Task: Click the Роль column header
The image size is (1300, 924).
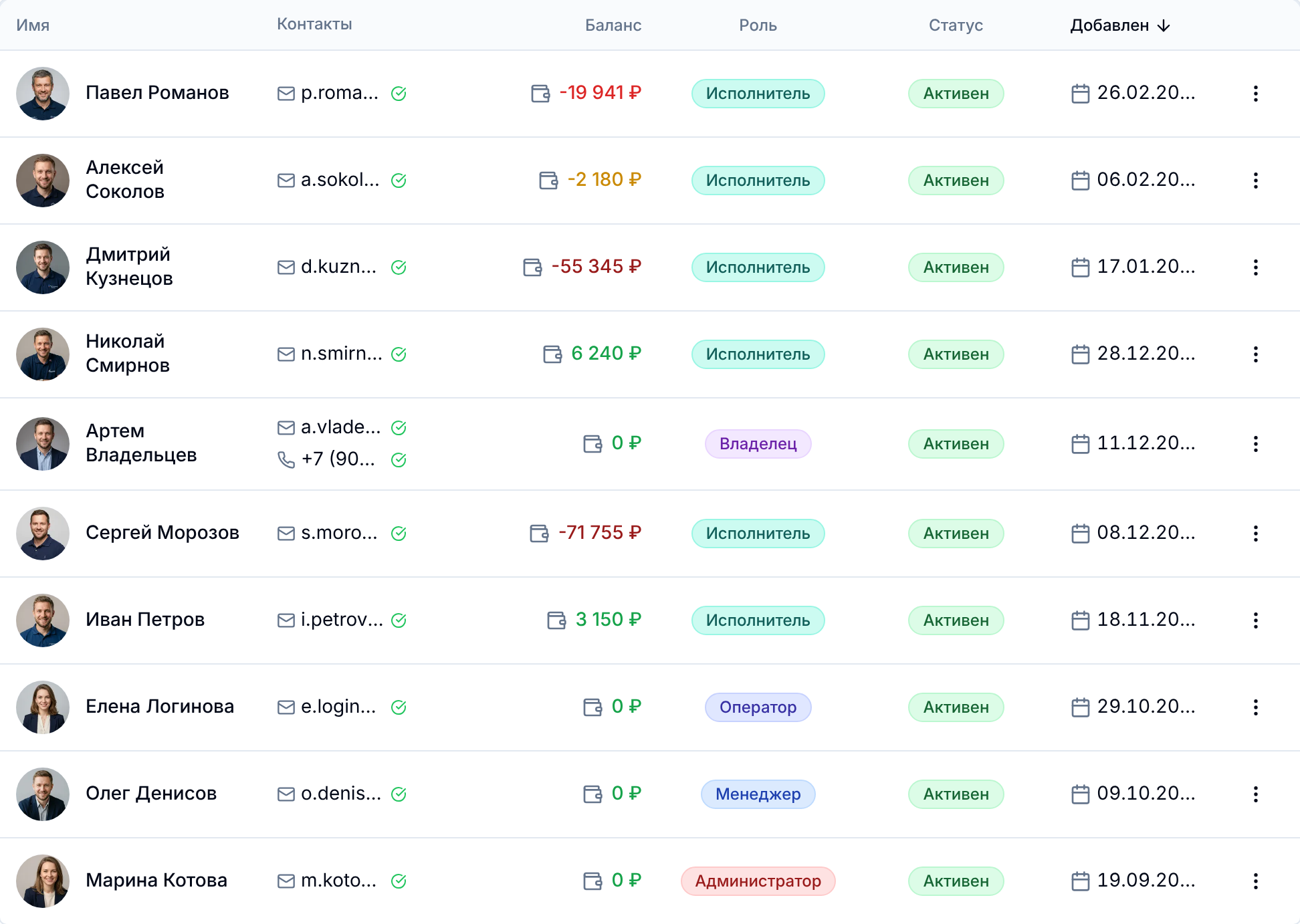Action: coord(758,25)
